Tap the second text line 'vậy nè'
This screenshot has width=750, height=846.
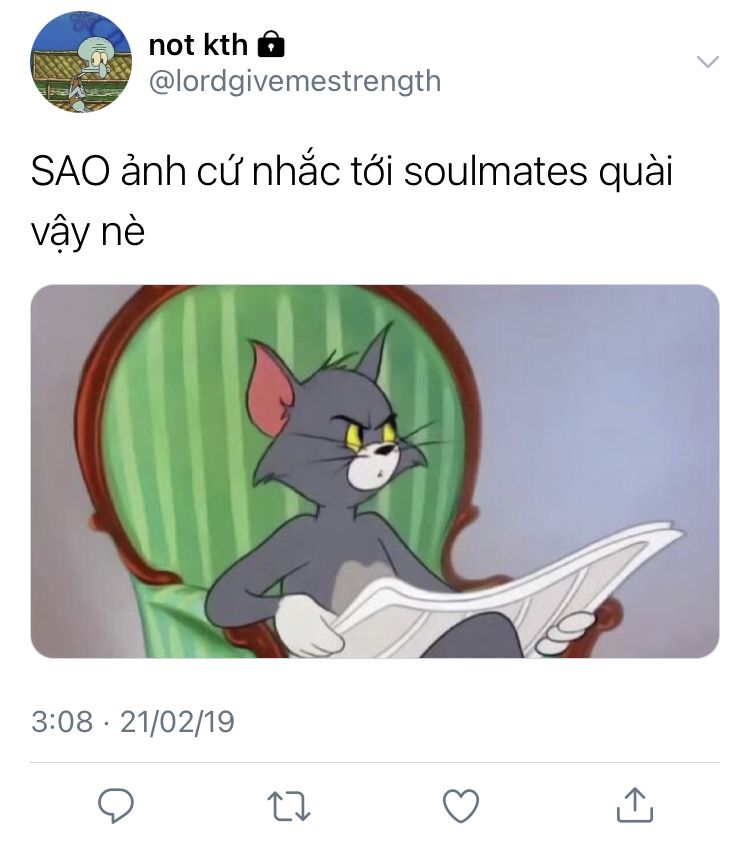(x=88, y=232)
